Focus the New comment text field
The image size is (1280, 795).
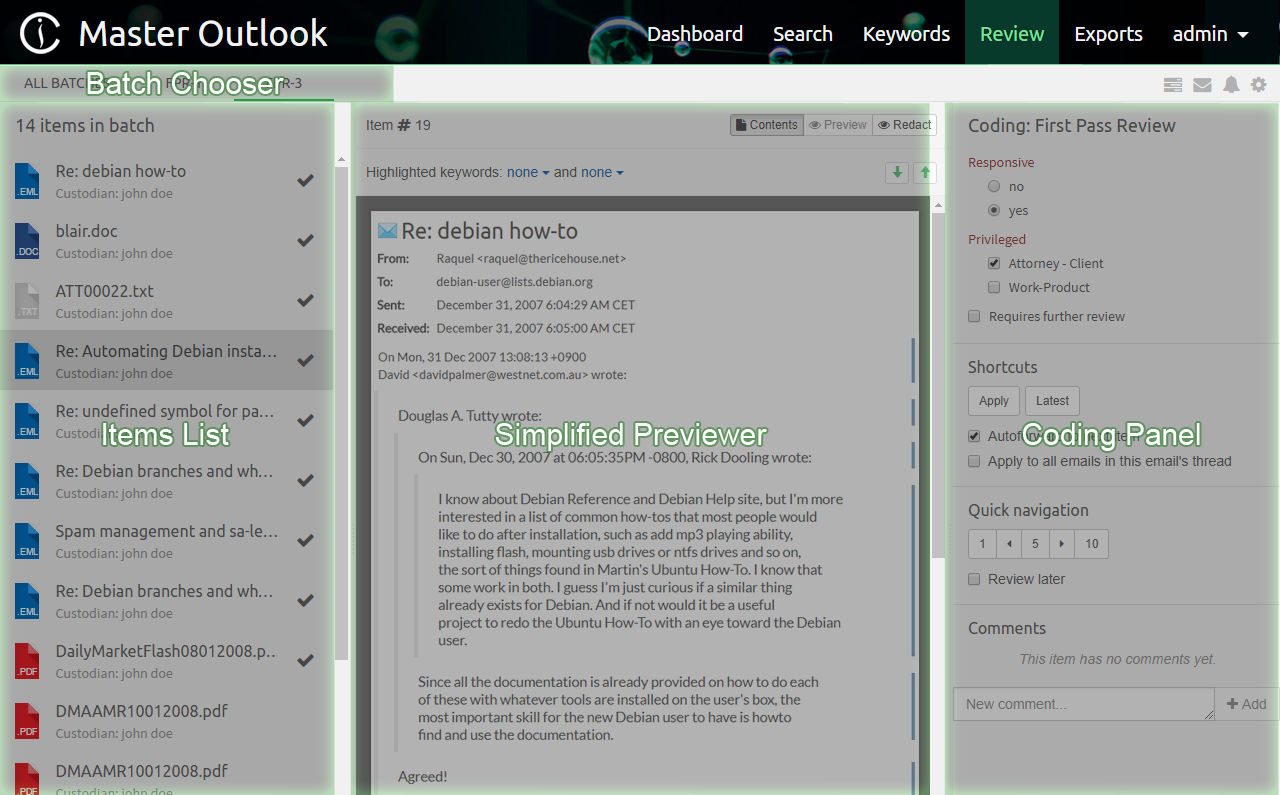[x=1083, y=704]
